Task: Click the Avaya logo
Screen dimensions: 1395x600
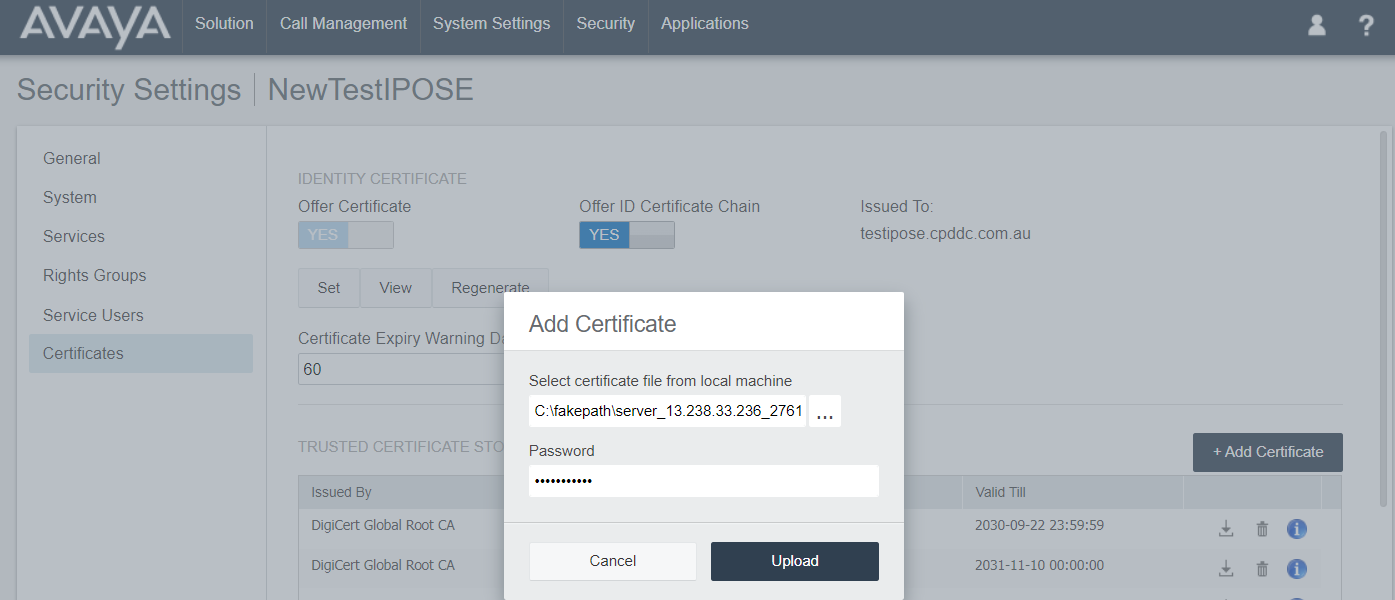Action: coord(95,25)
